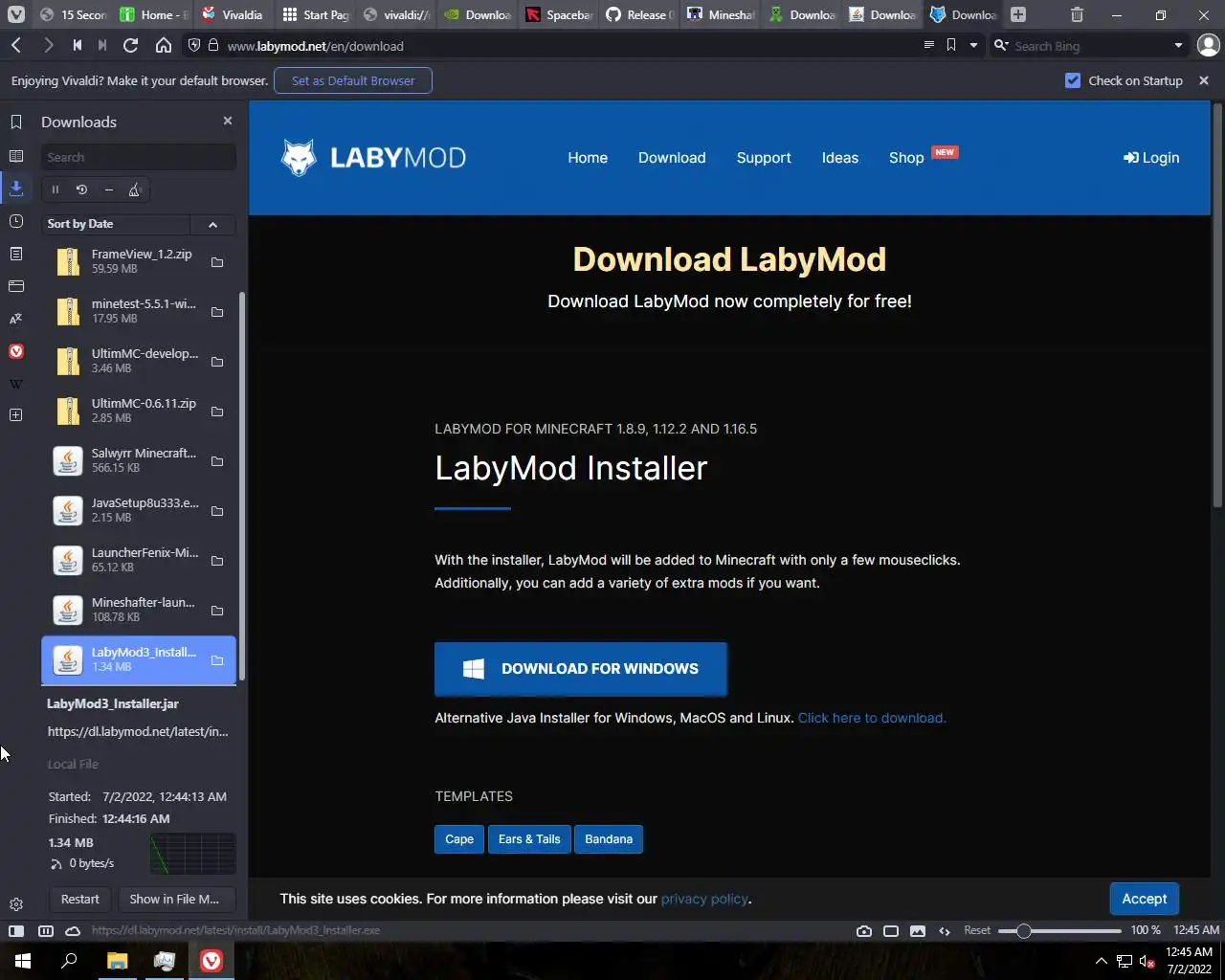This screenshot has width=1225, height=980.
Task: Switch to the Spacebar tab
Action: coord(560,14)
